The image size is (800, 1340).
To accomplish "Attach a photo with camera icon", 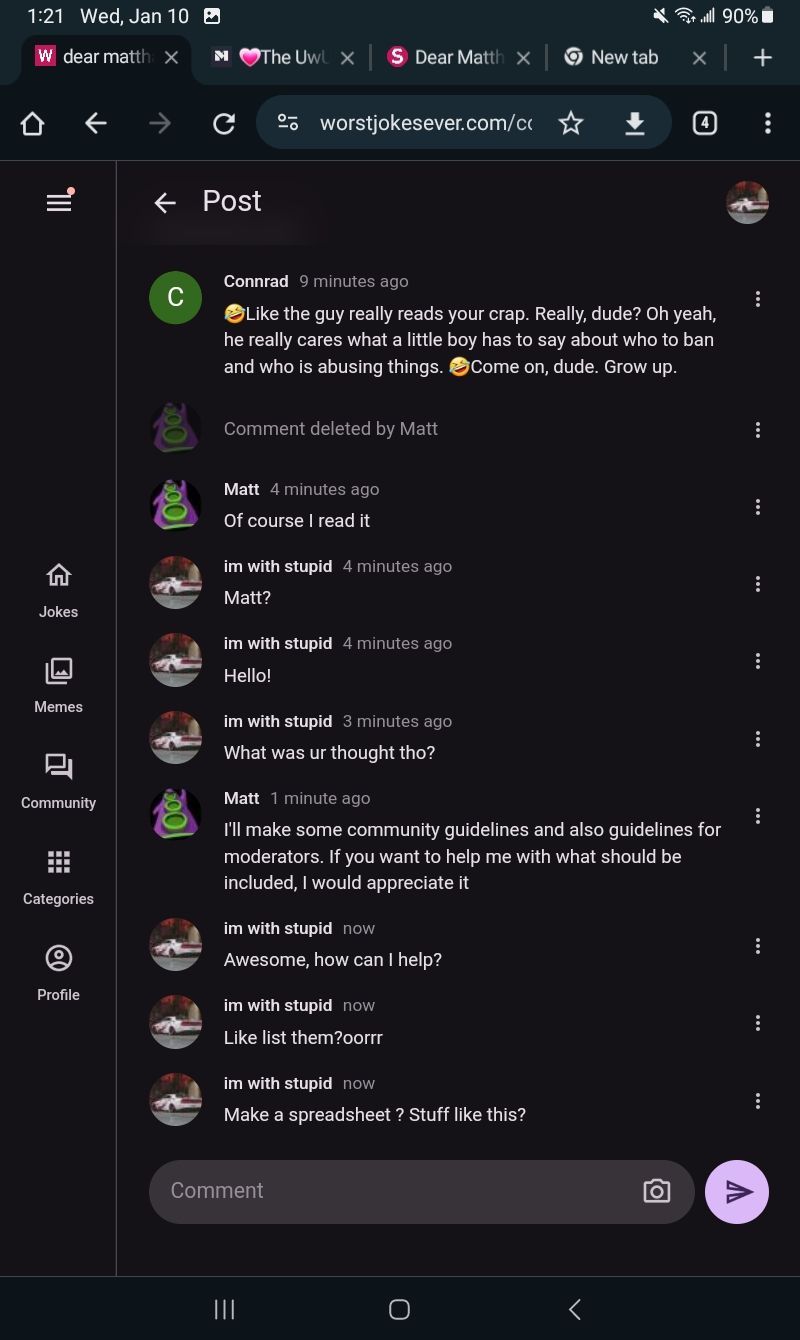I will pyautogui.click(x=656, y=1191).
